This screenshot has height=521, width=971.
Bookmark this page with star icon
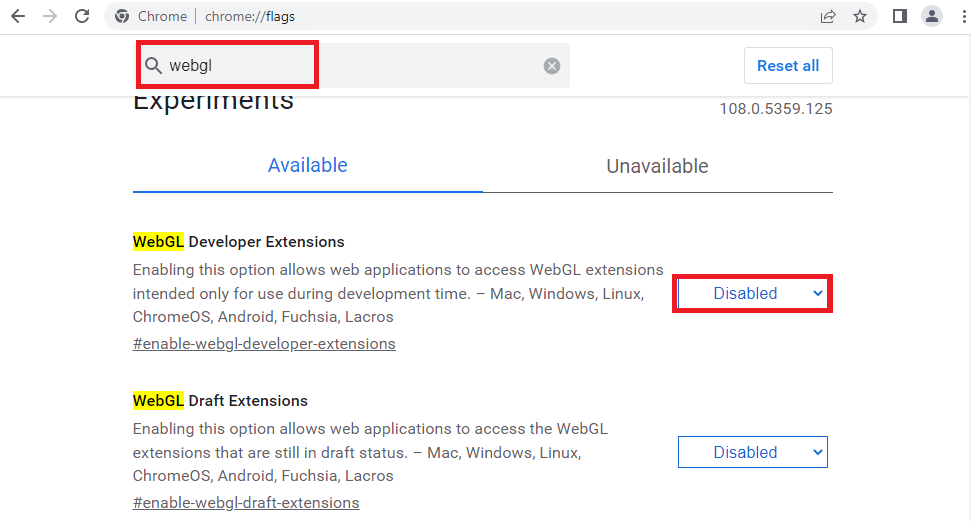tap(860, 16)
